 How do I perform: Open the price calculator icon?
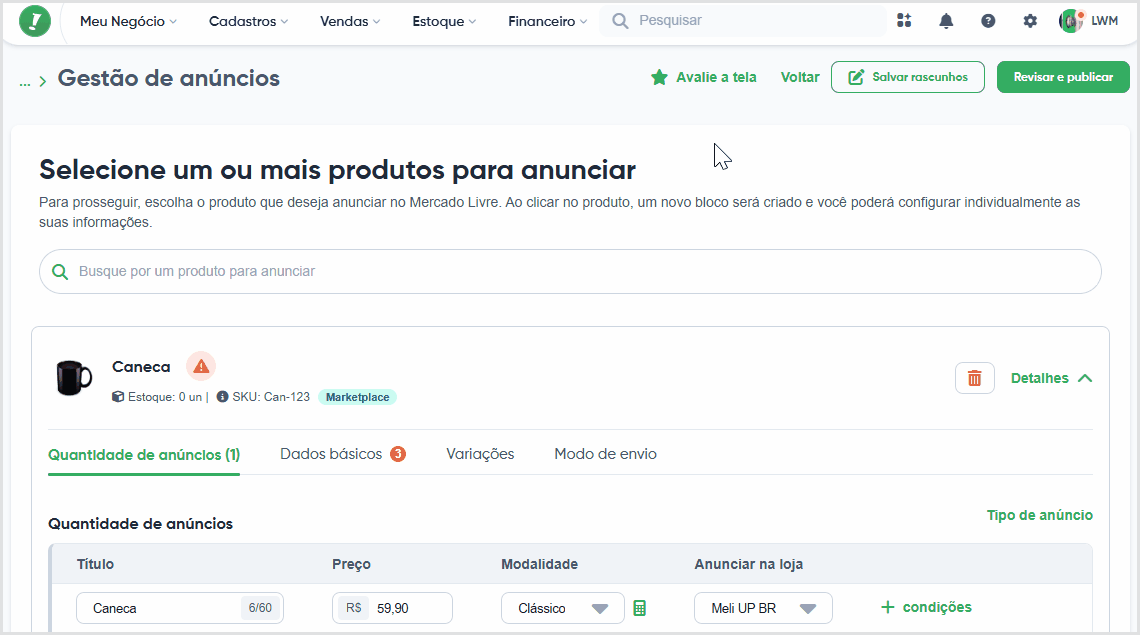click(x=640, y=608)
